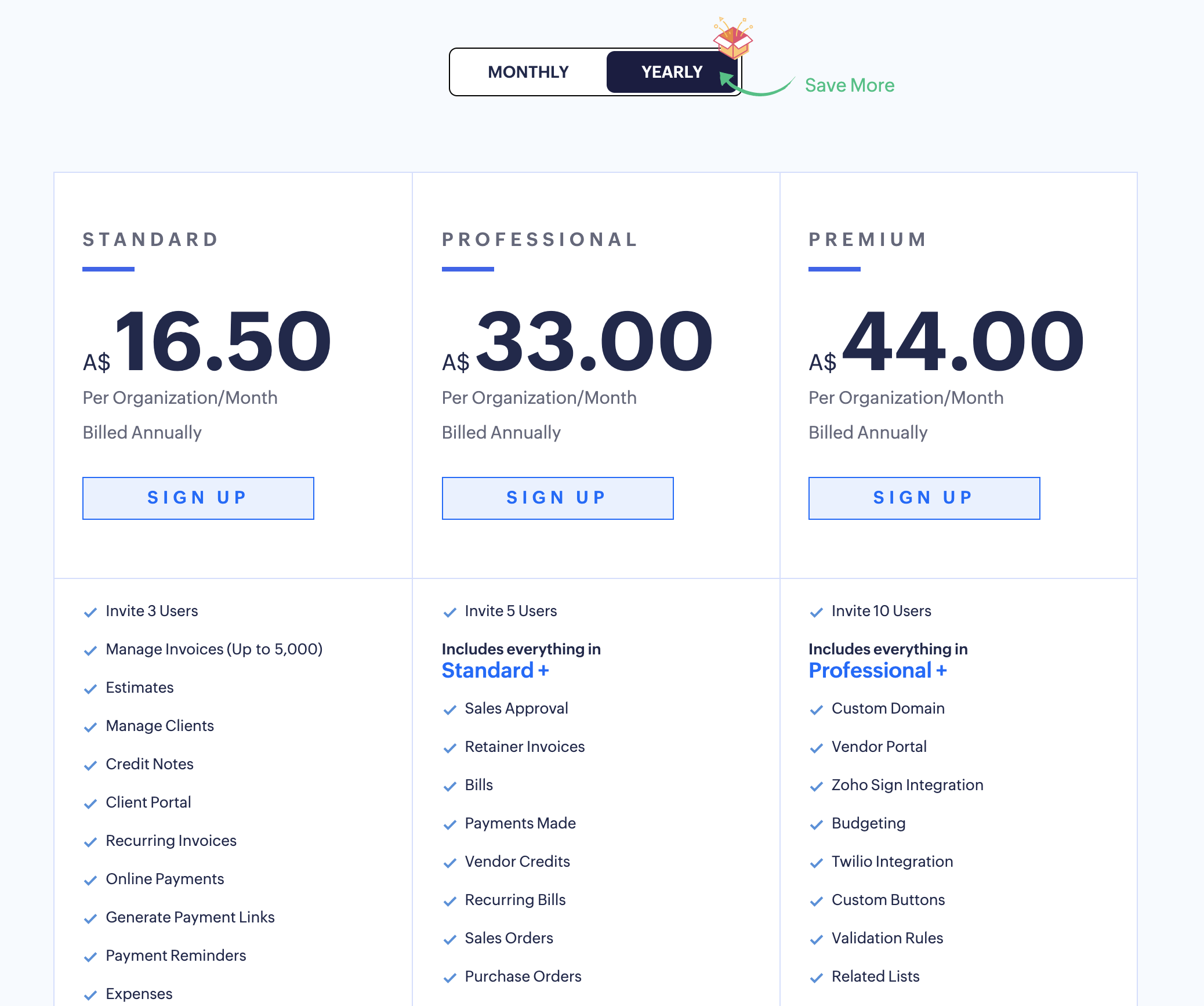Switch billing to the MONTHLY option
This screenshot has height=1006, width=1204.
pos(528,72)
